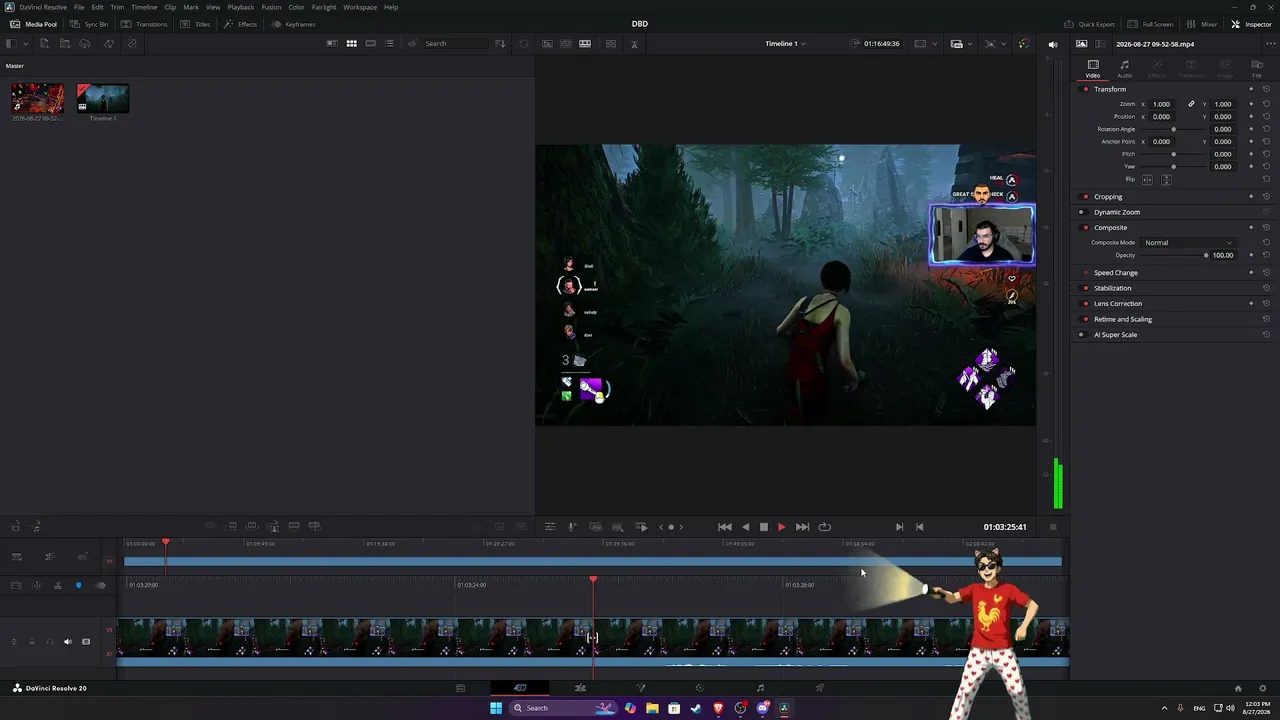The height and width of the screenshot is (720, 1280).
Task: Flip the clip vertically
Action: tap(1166, 180)
